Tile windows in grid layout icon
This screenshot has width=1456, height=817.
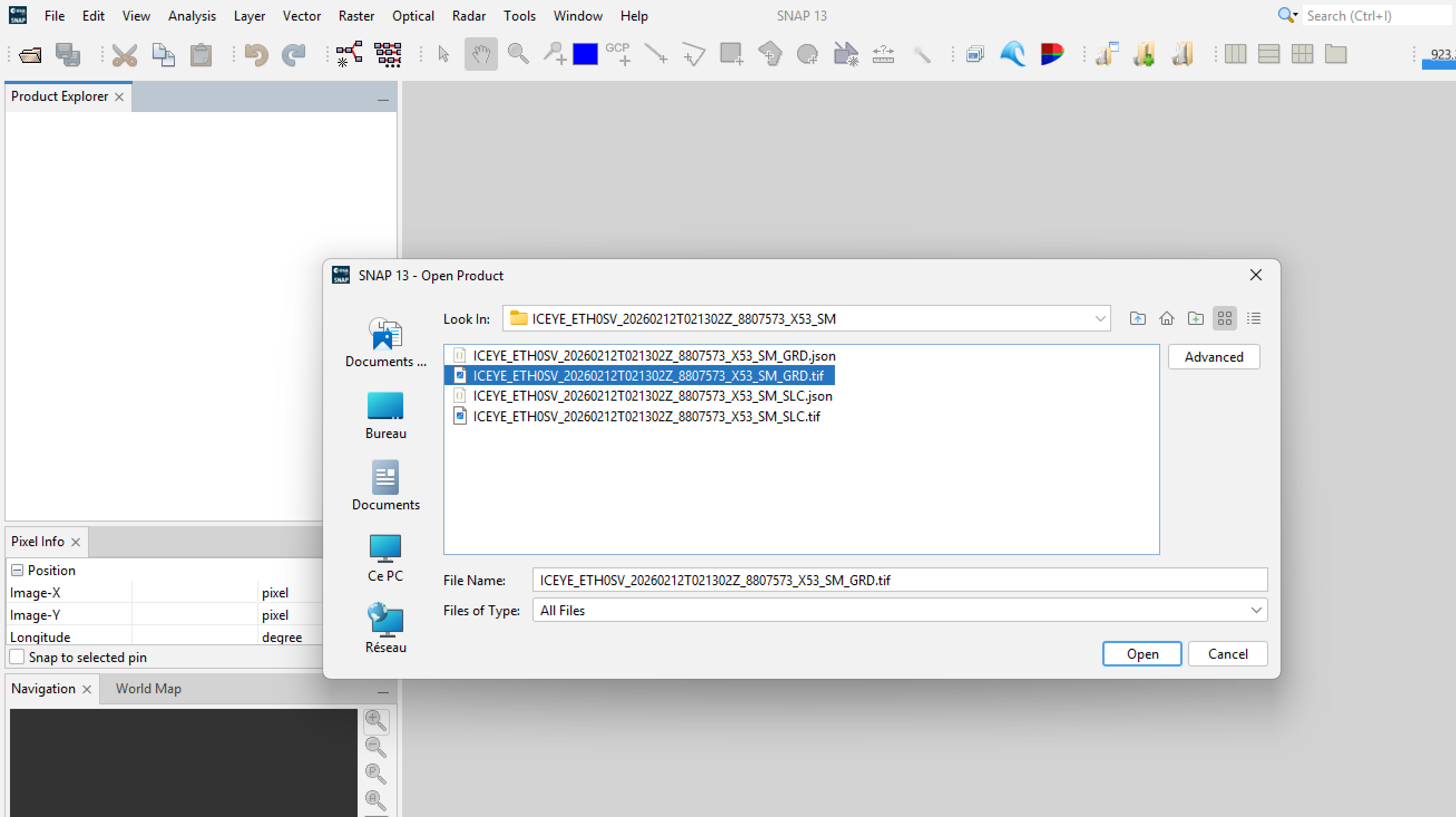click(x=1302, y=54)
